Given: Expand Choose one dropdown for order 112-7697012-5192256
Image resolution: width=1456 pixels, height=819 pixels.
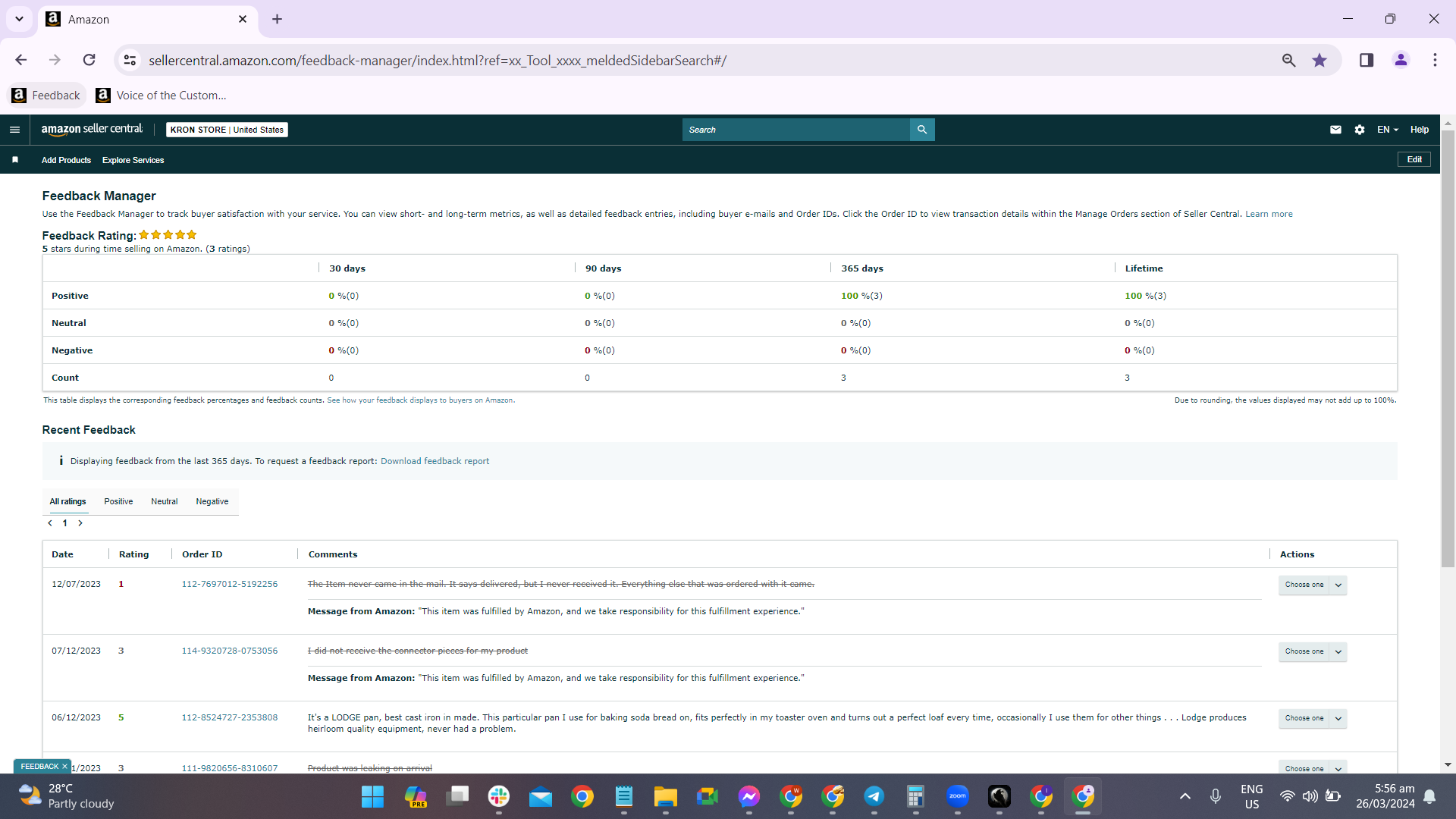Looking at the screenshot, I should 1312,585.
